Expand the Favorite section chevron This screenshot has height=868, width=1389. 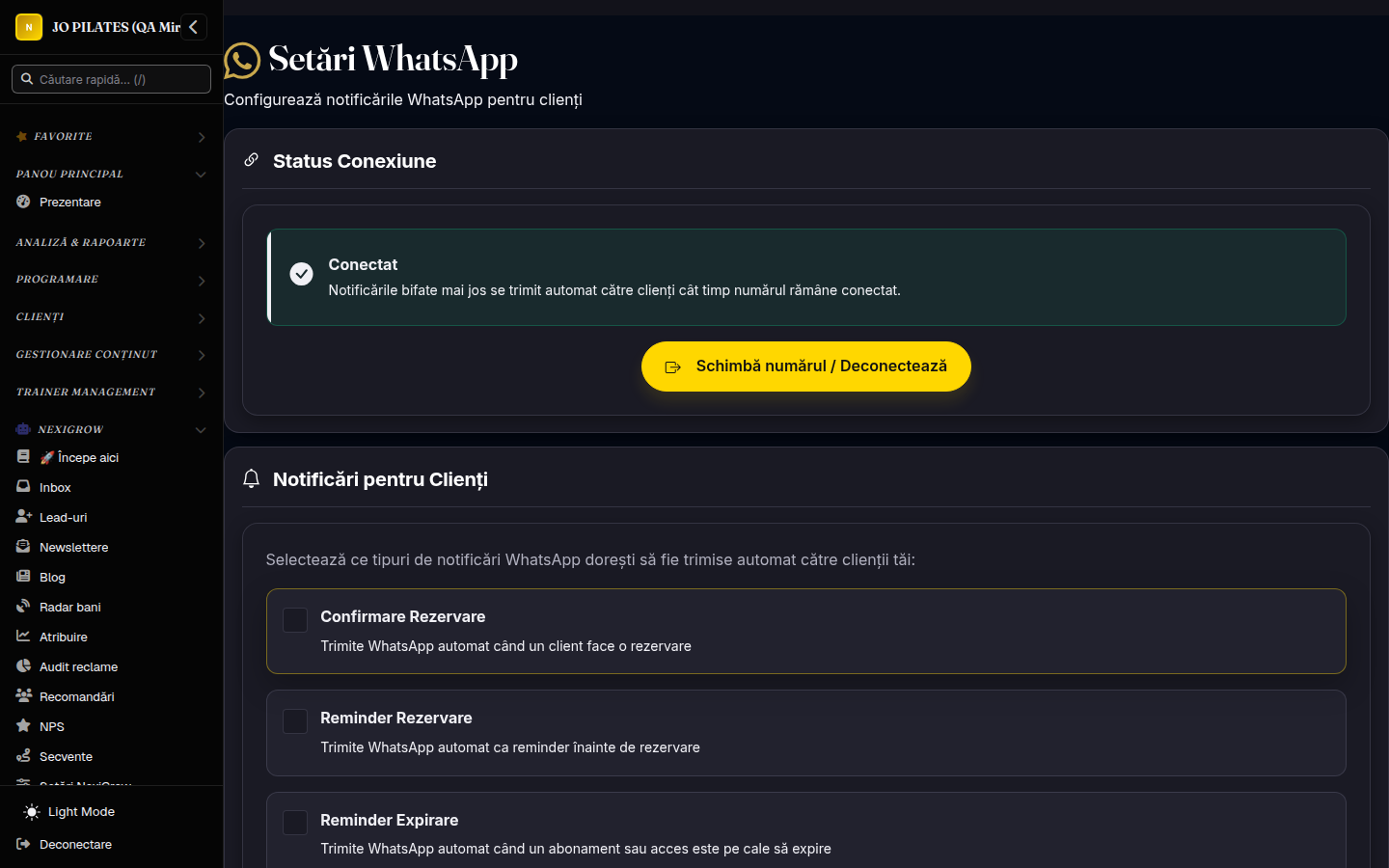click(x=202, y=138)
